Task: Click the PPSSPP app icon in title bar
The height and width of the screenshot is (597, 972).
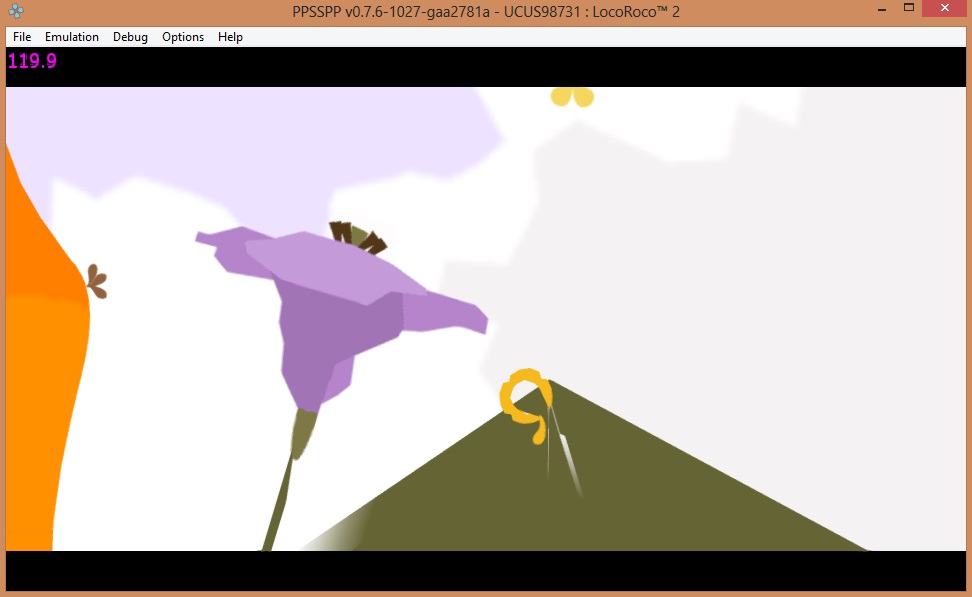Action: click(16, 9)
